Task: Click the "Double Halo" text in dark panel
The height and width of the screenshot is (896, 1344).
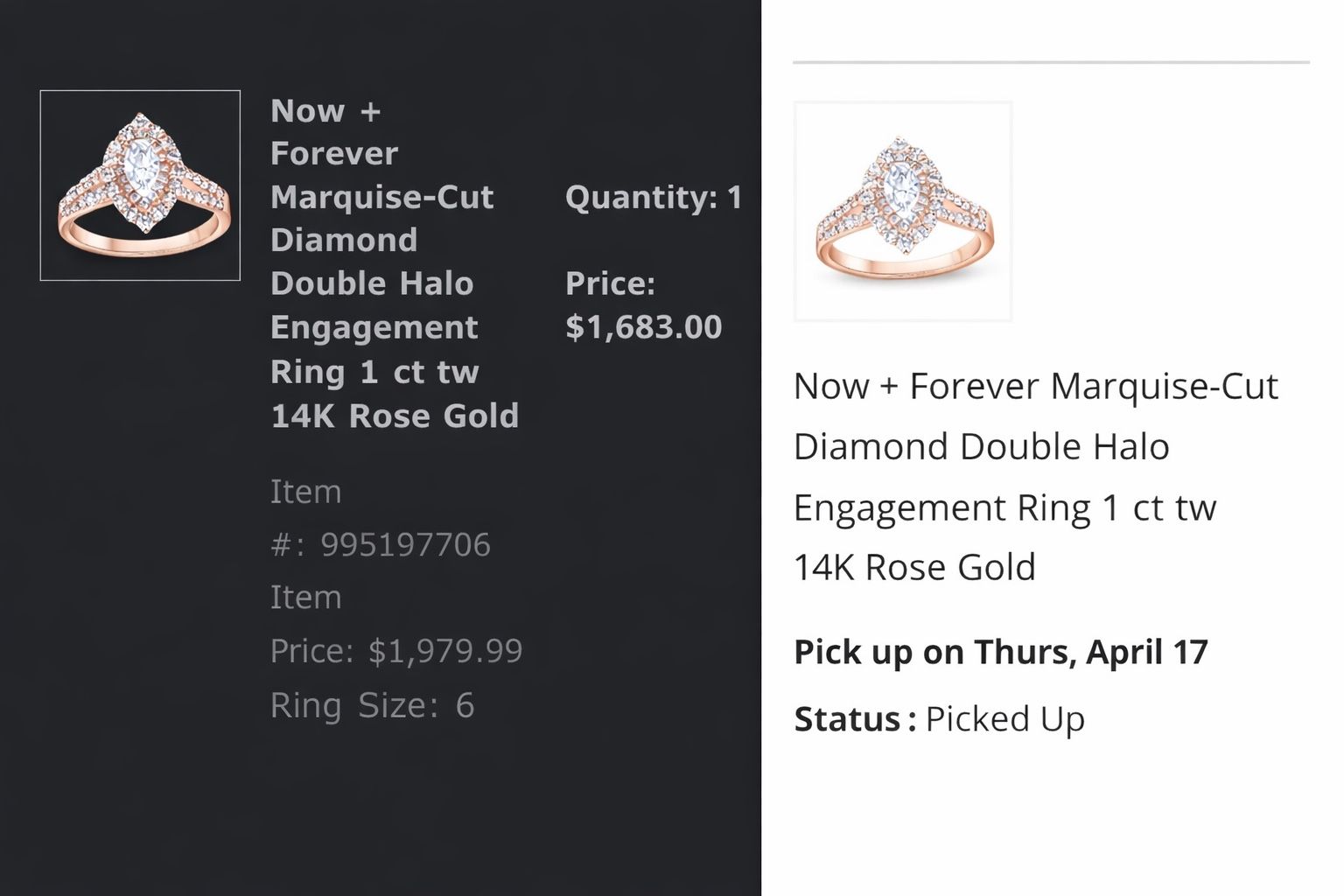Action: coord(372,283)
